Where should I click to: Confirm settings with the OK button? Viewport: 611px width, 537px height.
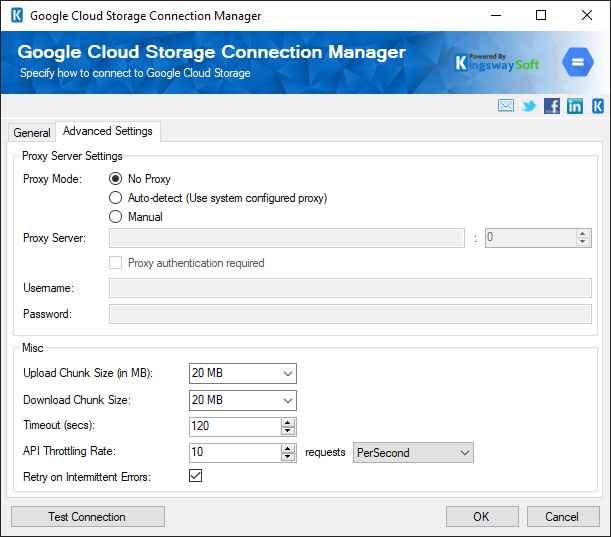(482, 517)
